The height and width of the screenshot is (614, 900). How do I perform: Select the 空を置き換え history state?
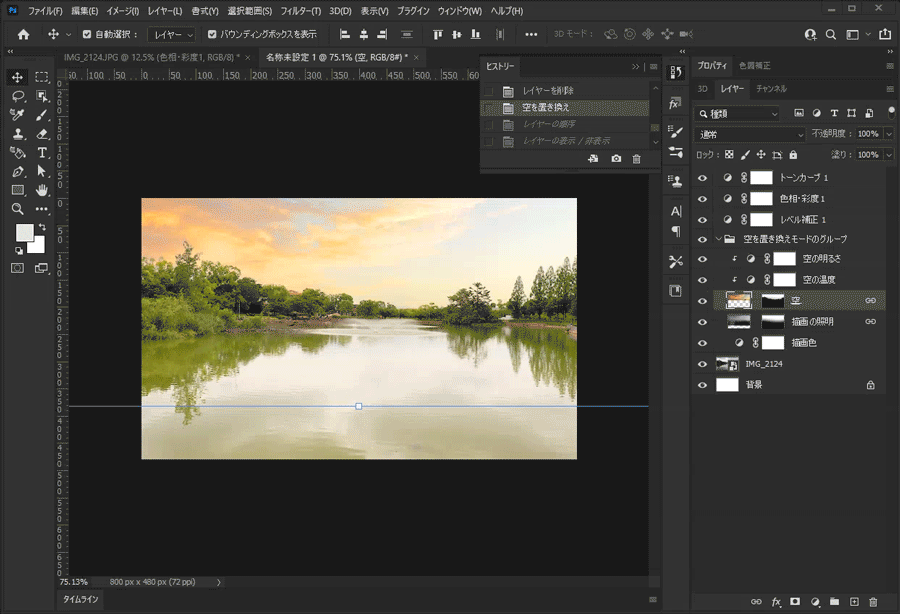tap(565, 107)
